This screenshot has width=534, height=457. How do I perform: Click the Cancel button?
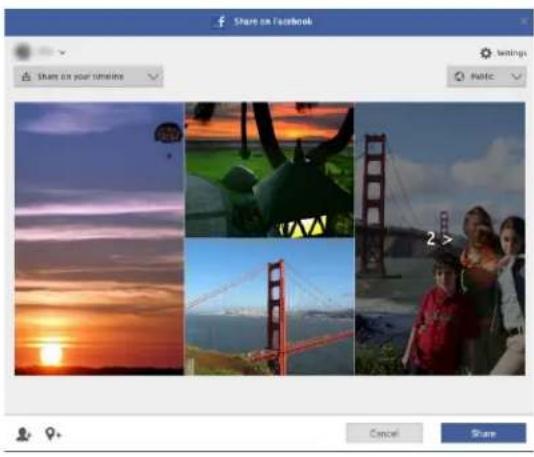pyautogui.click(x=384, y=433)
